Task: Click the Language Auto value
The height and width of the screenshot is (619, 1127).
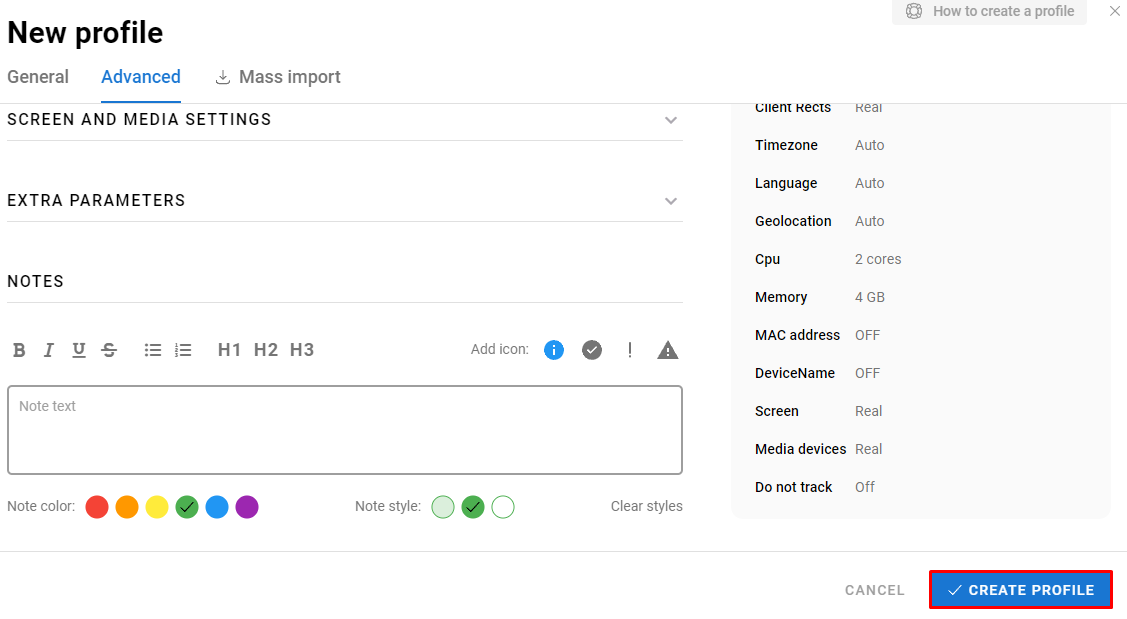Action: pyautogui.click(x=870, y=183)
